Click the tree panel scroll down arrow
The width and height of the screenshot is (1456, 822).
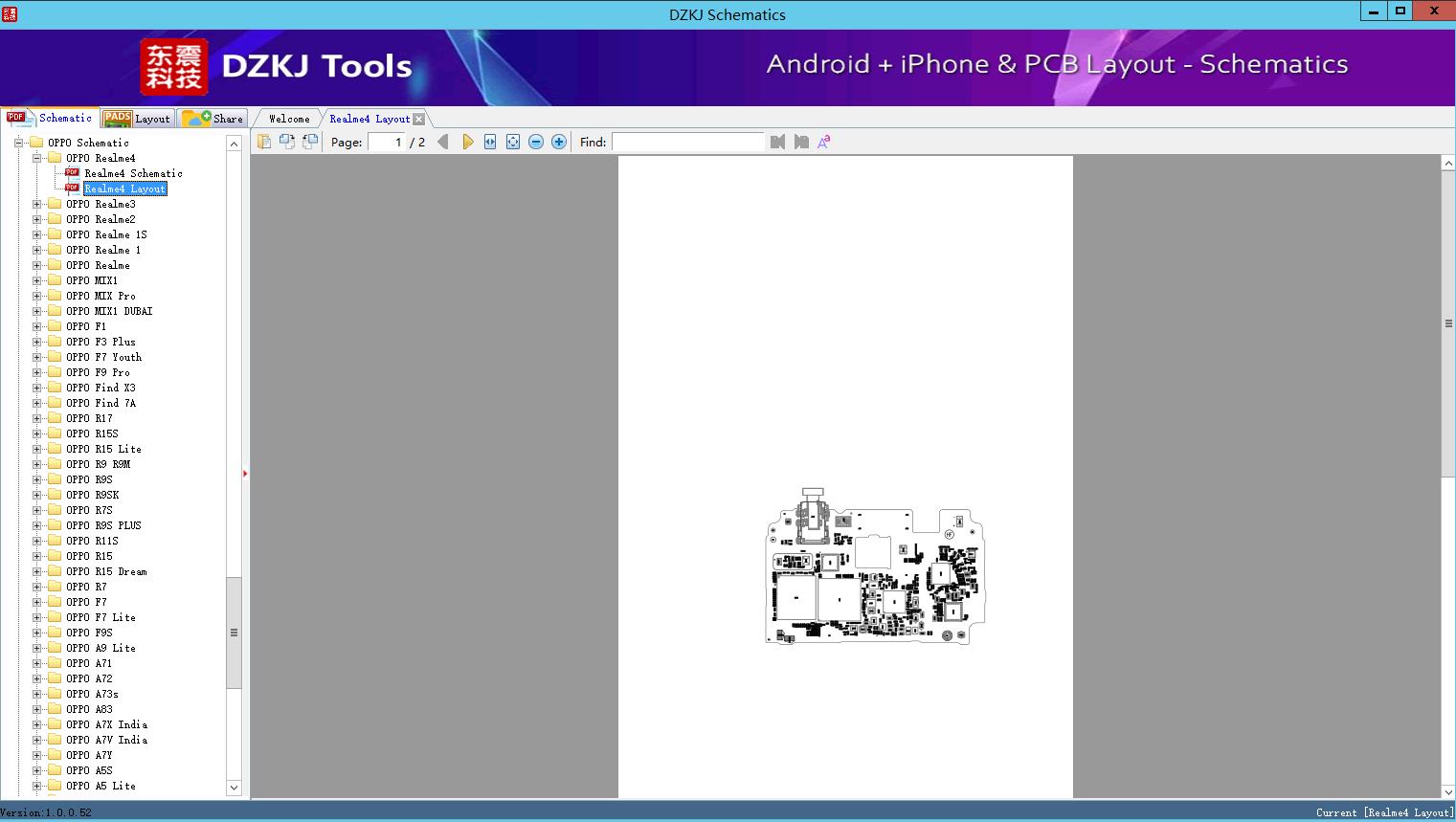click(234, 788)
